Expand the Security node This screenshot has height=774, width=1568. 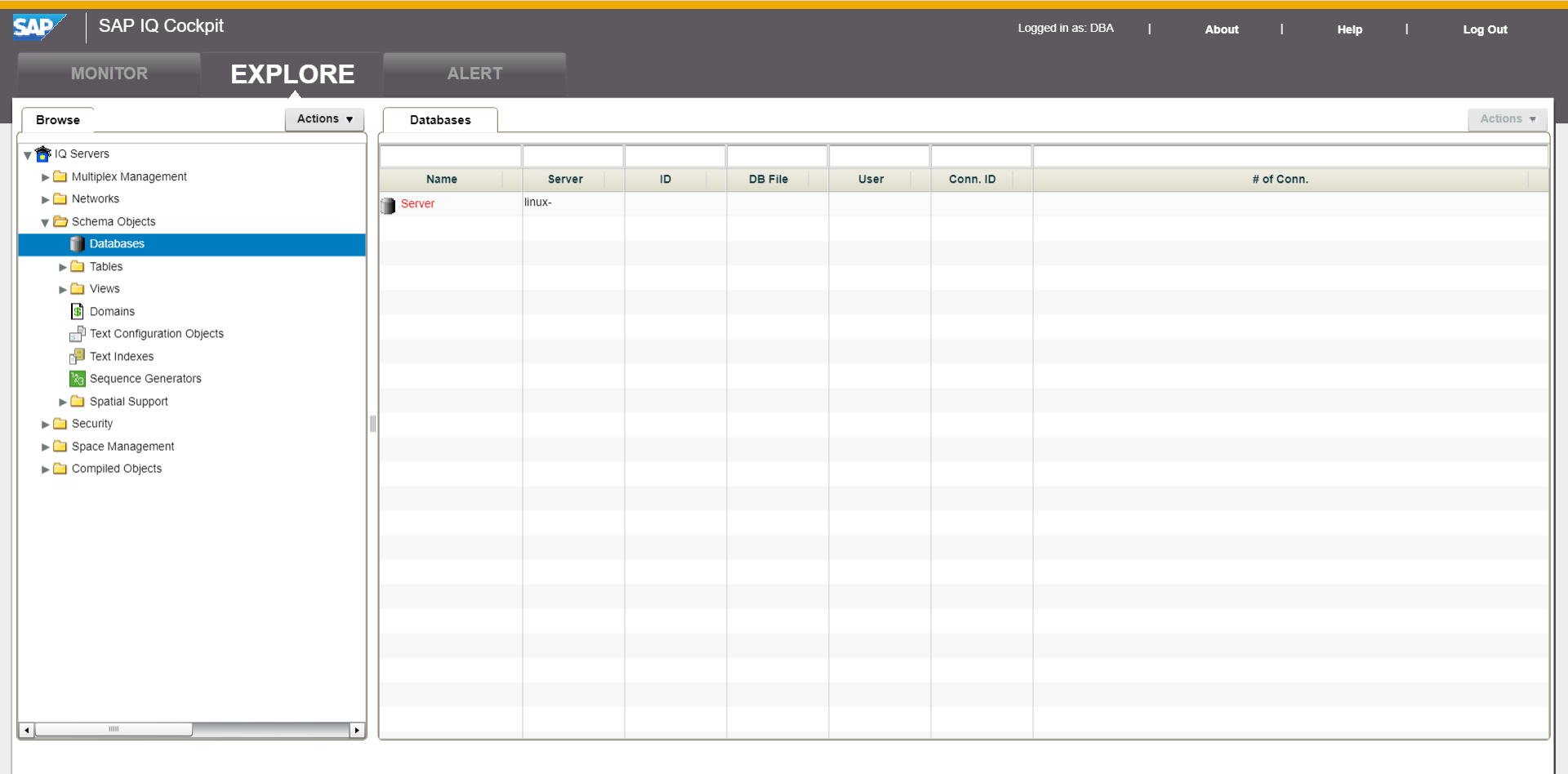46,424
